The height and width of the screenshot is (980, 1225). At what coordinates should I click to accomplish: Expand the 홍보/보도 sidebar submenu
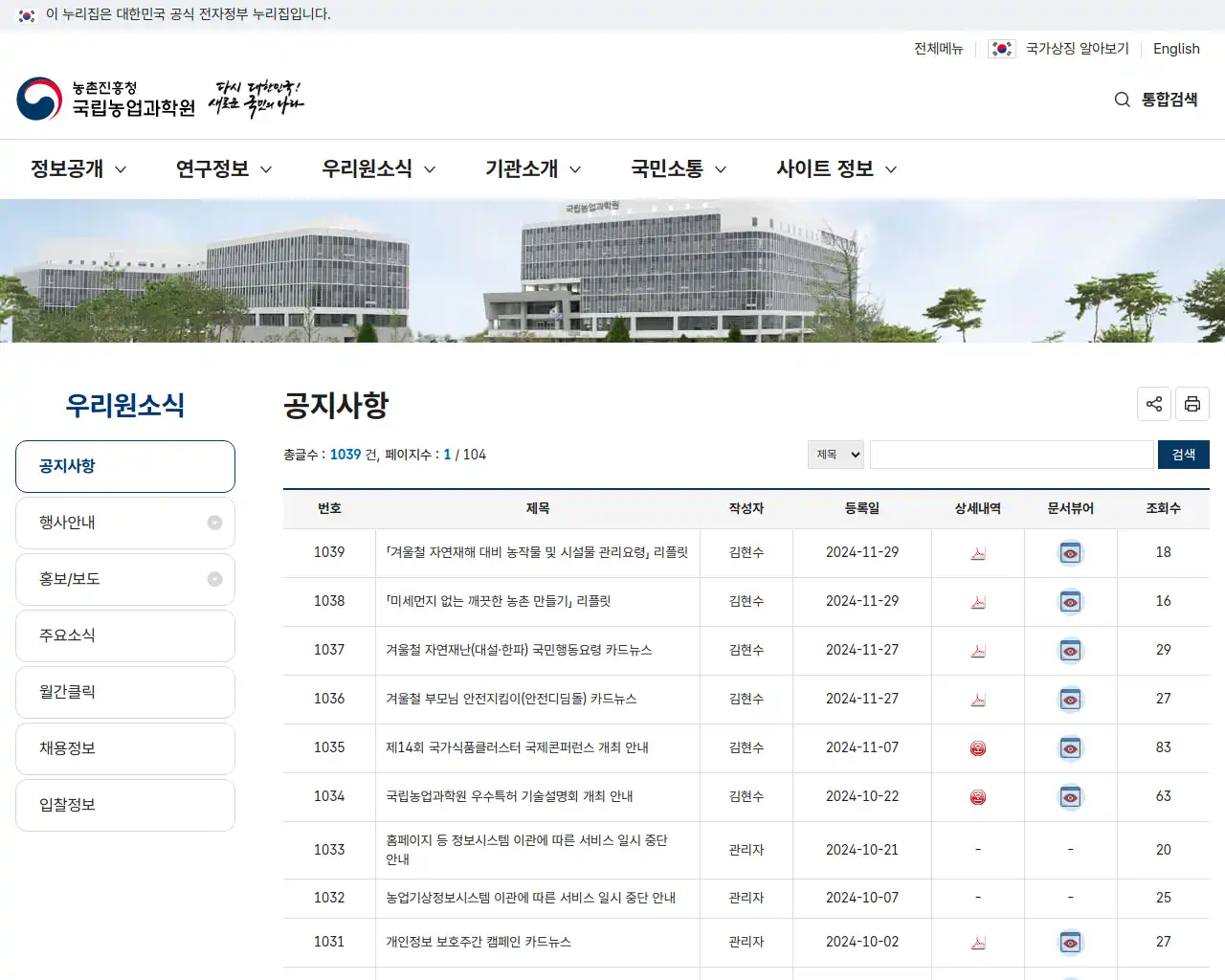tap(214, 579)
